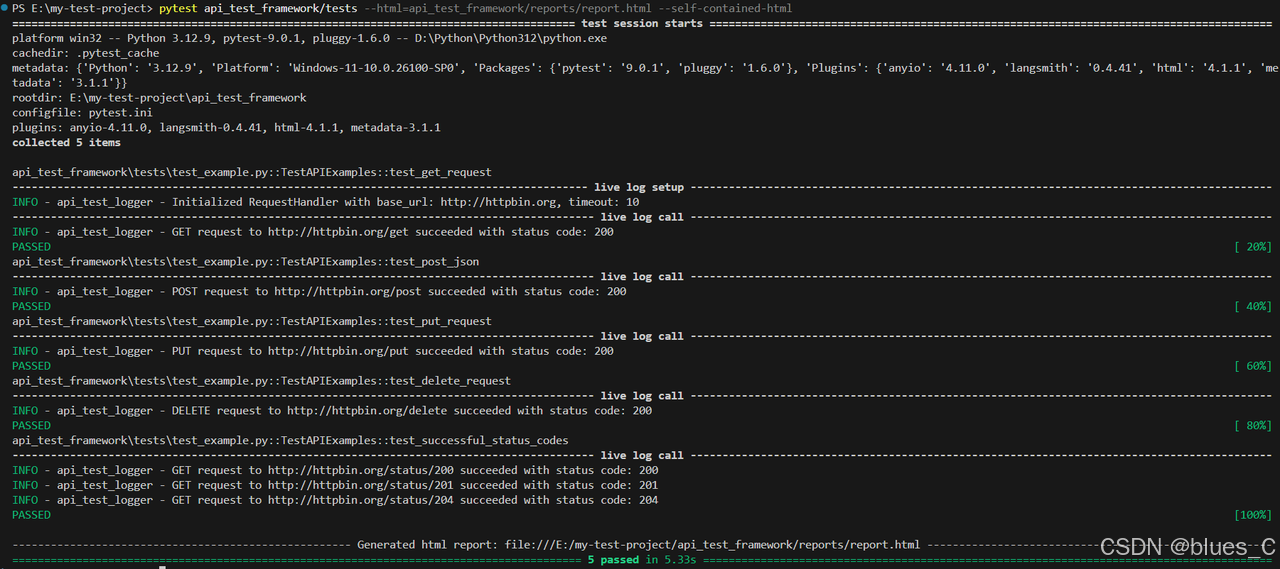Click the '[100%]' progress indicator
This screenshot has width=1280, height=569.
[x=1253, y=515]
